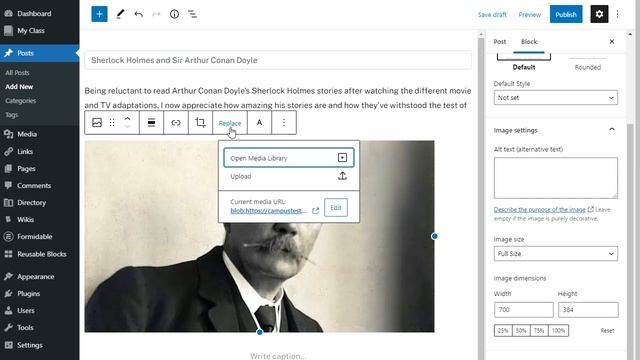Screen dimensions: 640x360
Task: Open the Image size dropdown
Action: (x=556, y=253)
